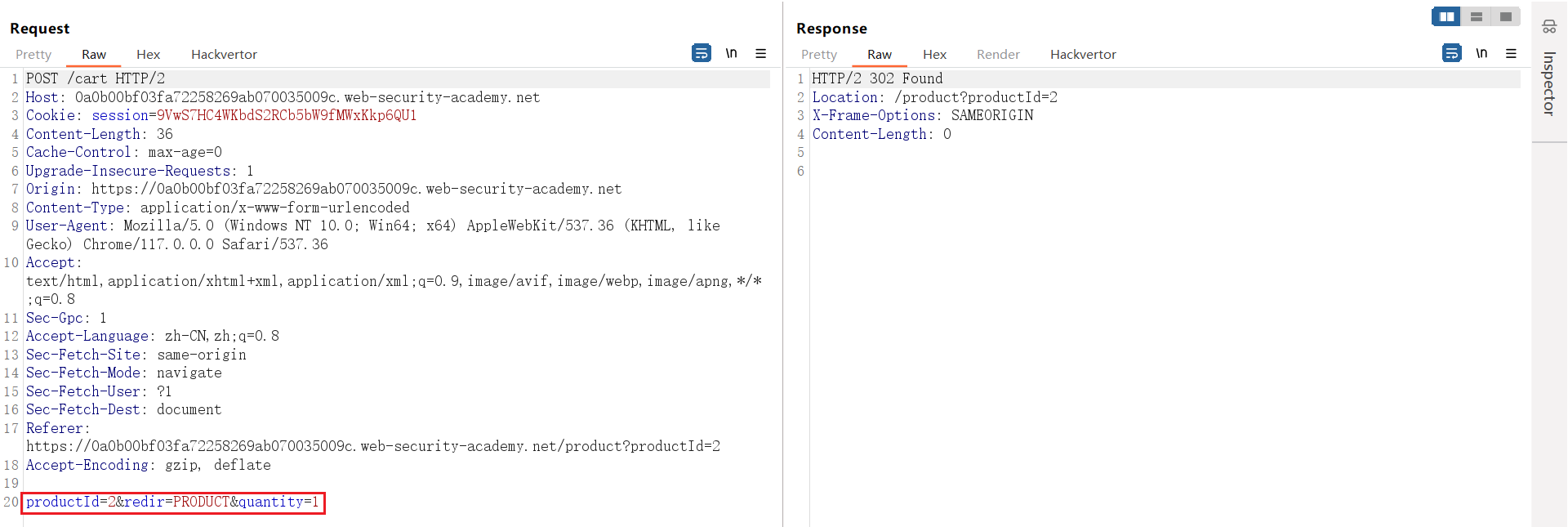Open Hackvertor tab in Response panel
This screenshot has width=1568, height=527.
click(1083, 55)
